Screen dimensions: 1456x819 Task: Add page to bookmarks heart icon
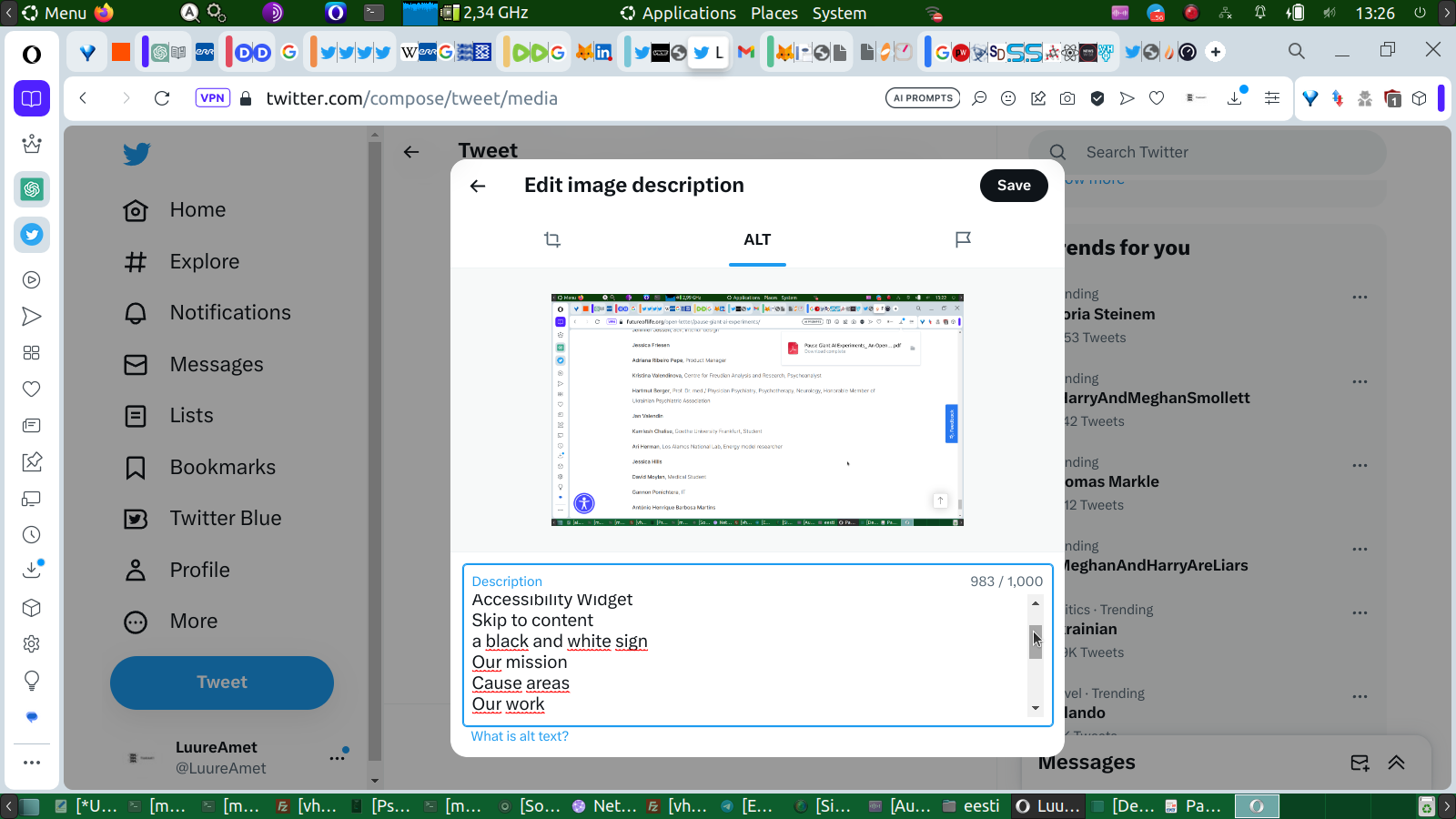pos(1157,98)
